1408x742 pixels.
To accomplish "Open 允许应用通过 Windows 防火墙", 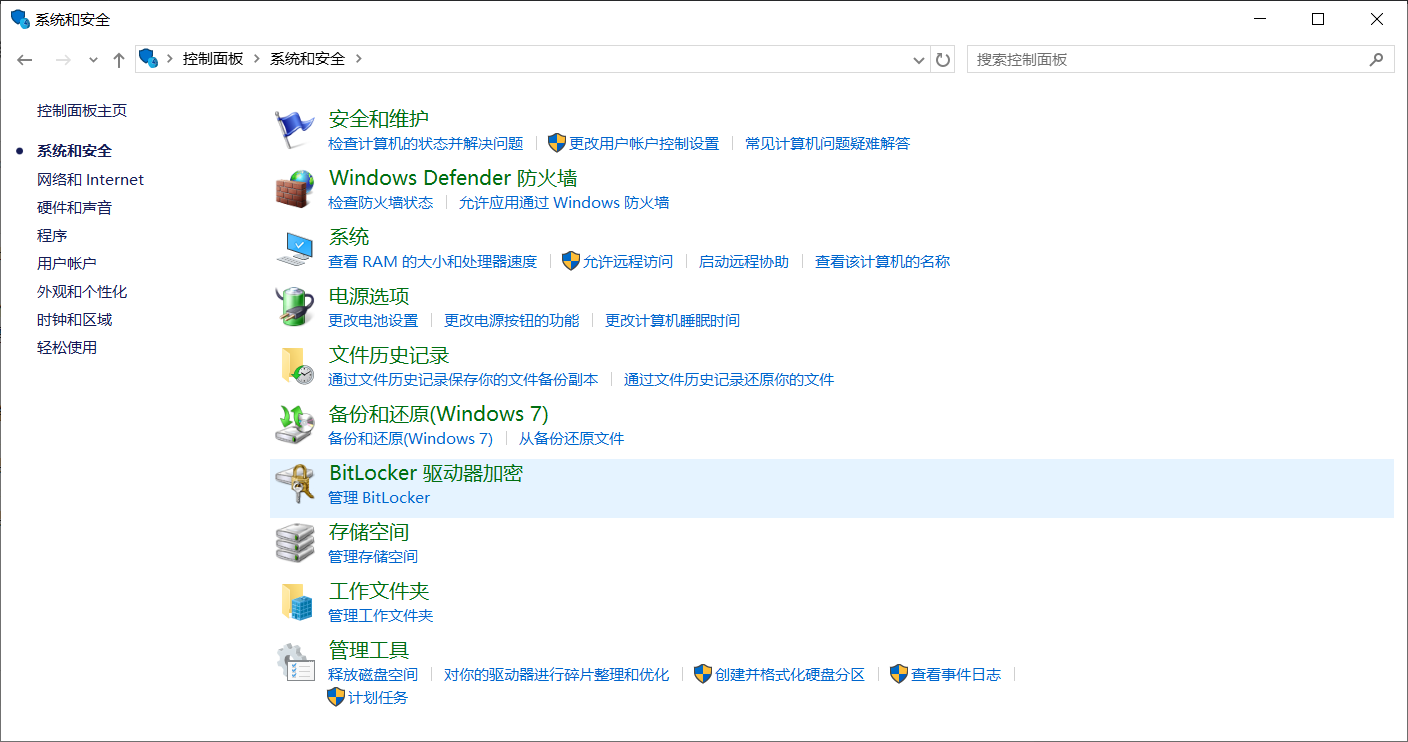I will tap(564, 202).
